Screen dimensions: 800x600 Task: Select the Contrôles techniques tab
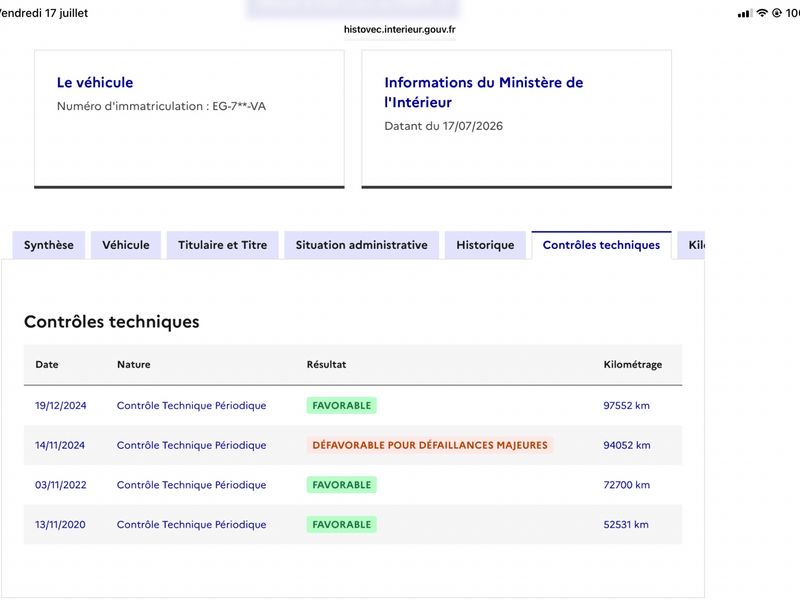pos(601,245)
